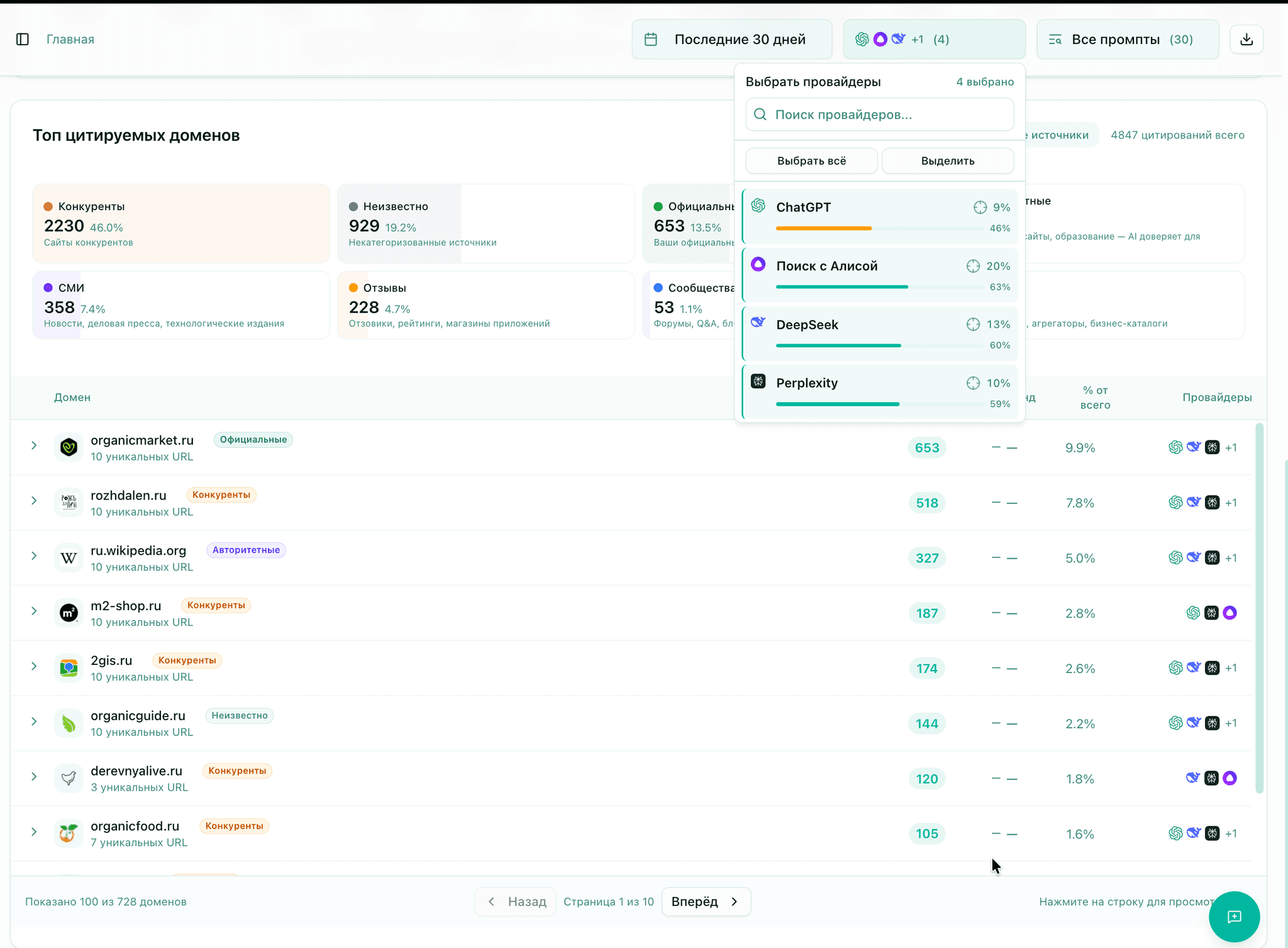Open the chat support bubble

coord(1234,916)
